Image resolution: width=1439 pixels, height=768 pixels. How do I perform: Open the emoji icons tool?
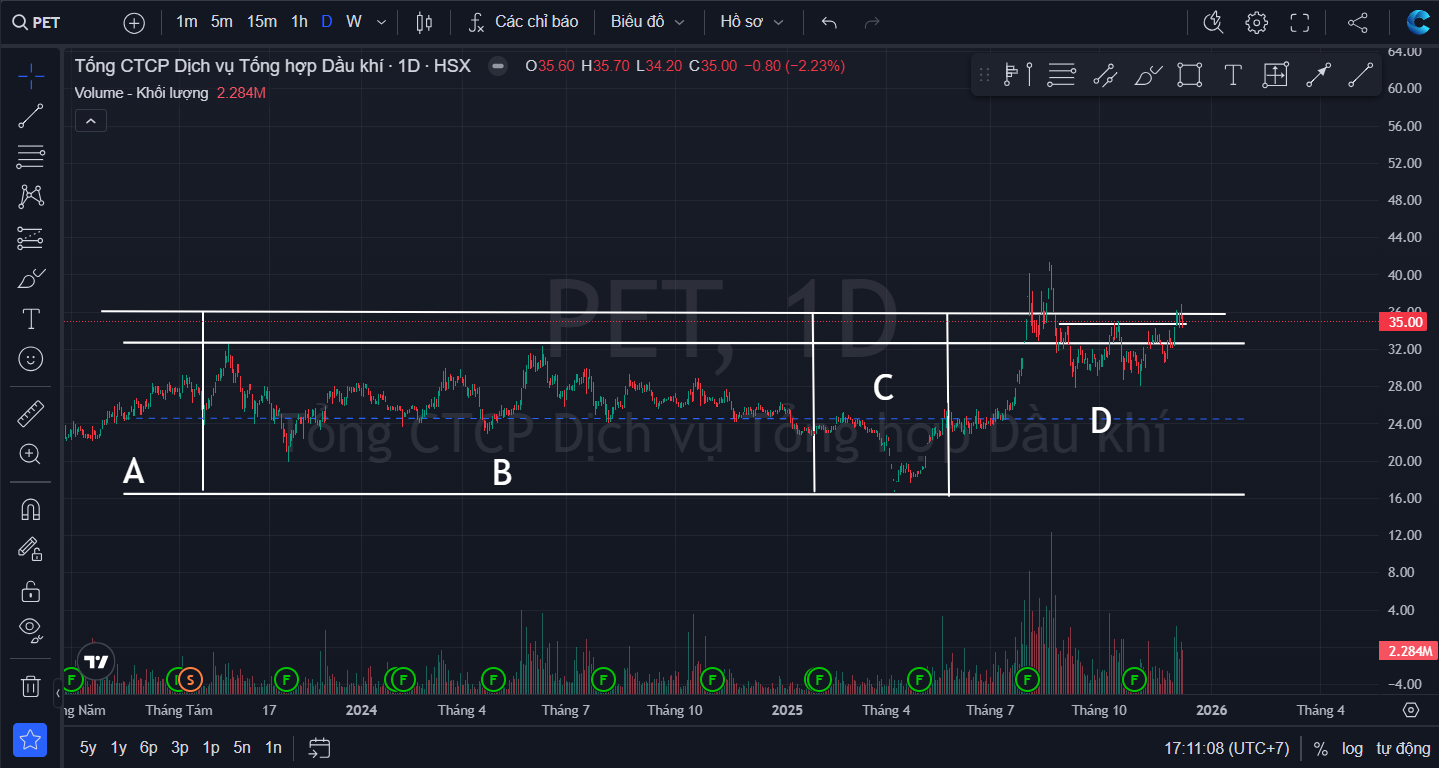31,359
